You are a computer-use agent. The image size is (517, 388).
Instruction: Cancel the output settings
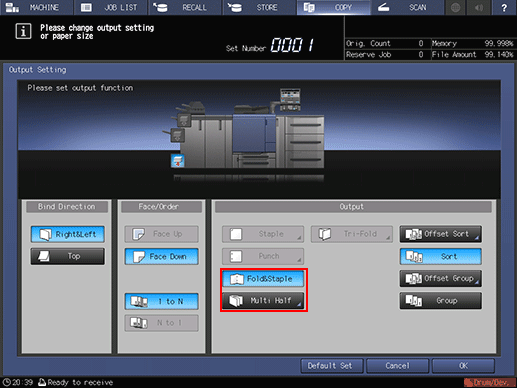pyautogui.click(x=397, y=366)
